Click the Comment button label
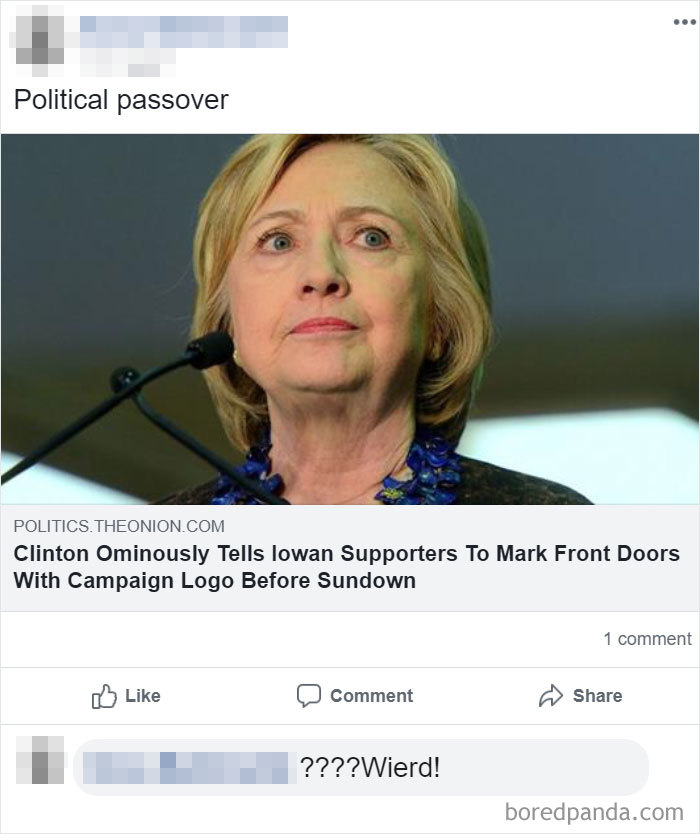This screenshot has height=834, width=700. [x=371, y=696]
